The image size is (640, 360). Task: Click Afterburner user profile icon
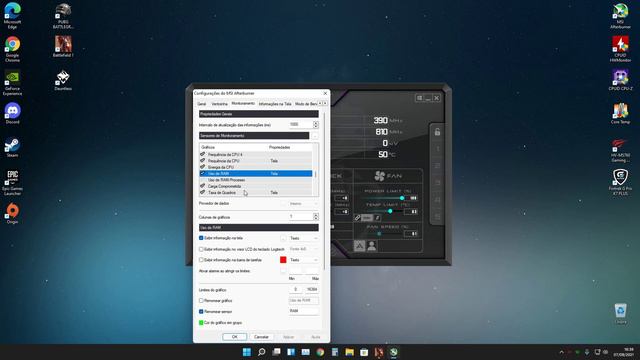pos(371,246)
